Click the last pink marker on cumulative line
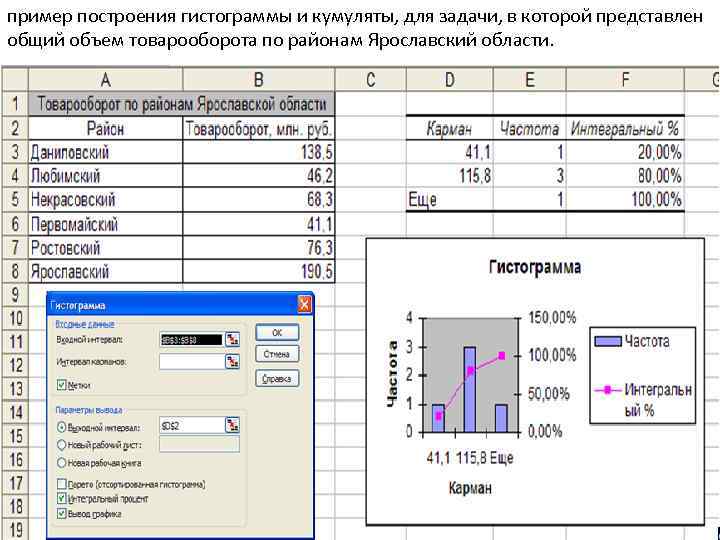The image size is (720, 540). click(501, 356)
